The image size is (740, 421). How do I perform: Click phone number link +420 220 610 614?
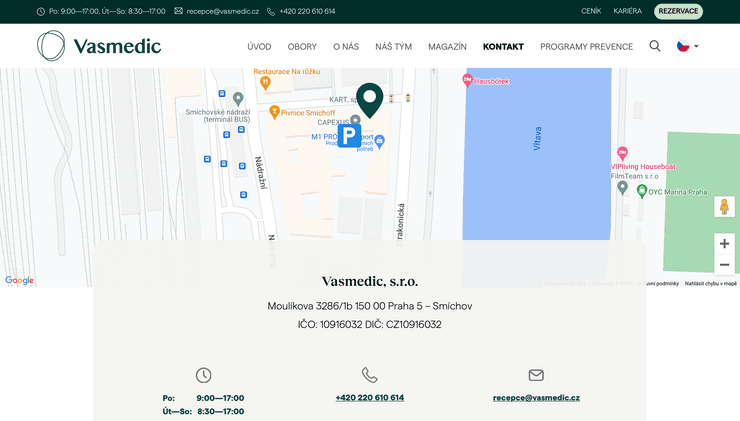pos(369,397)
